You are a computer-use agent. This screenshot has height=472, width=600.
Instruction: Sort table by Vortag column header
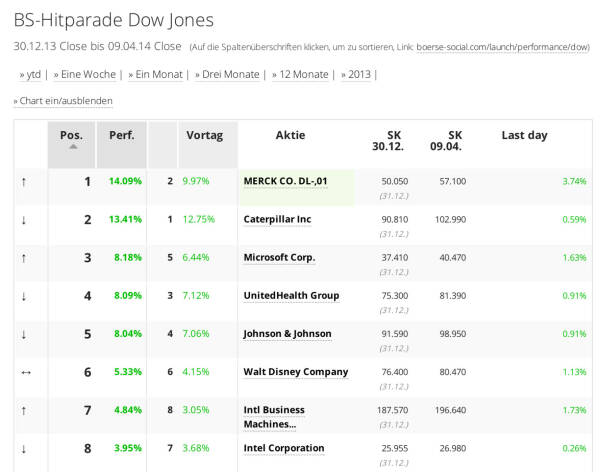[205, 135]
